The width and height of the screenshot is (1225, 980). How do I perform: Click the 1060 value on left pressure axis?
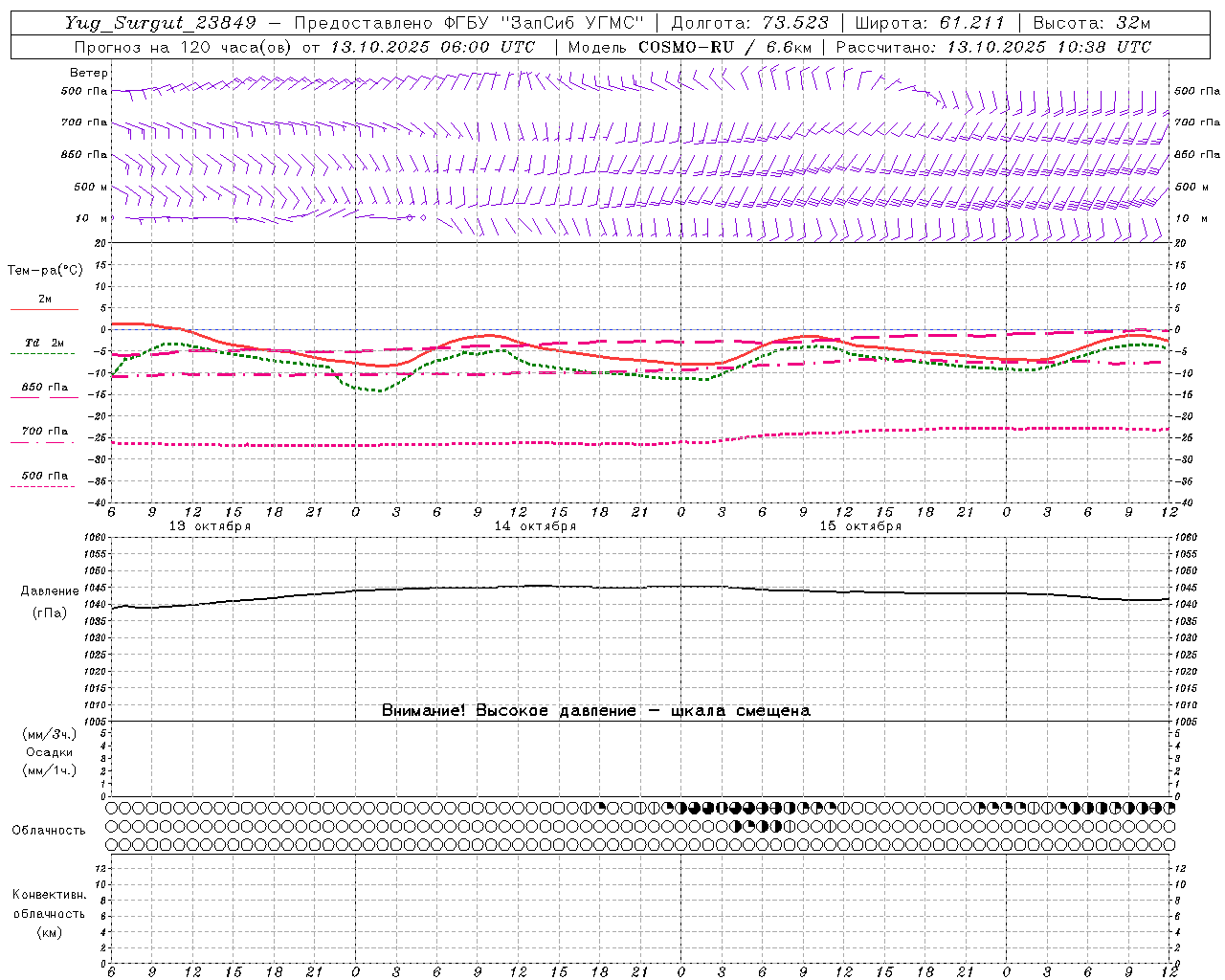click(x=95, y=537)
